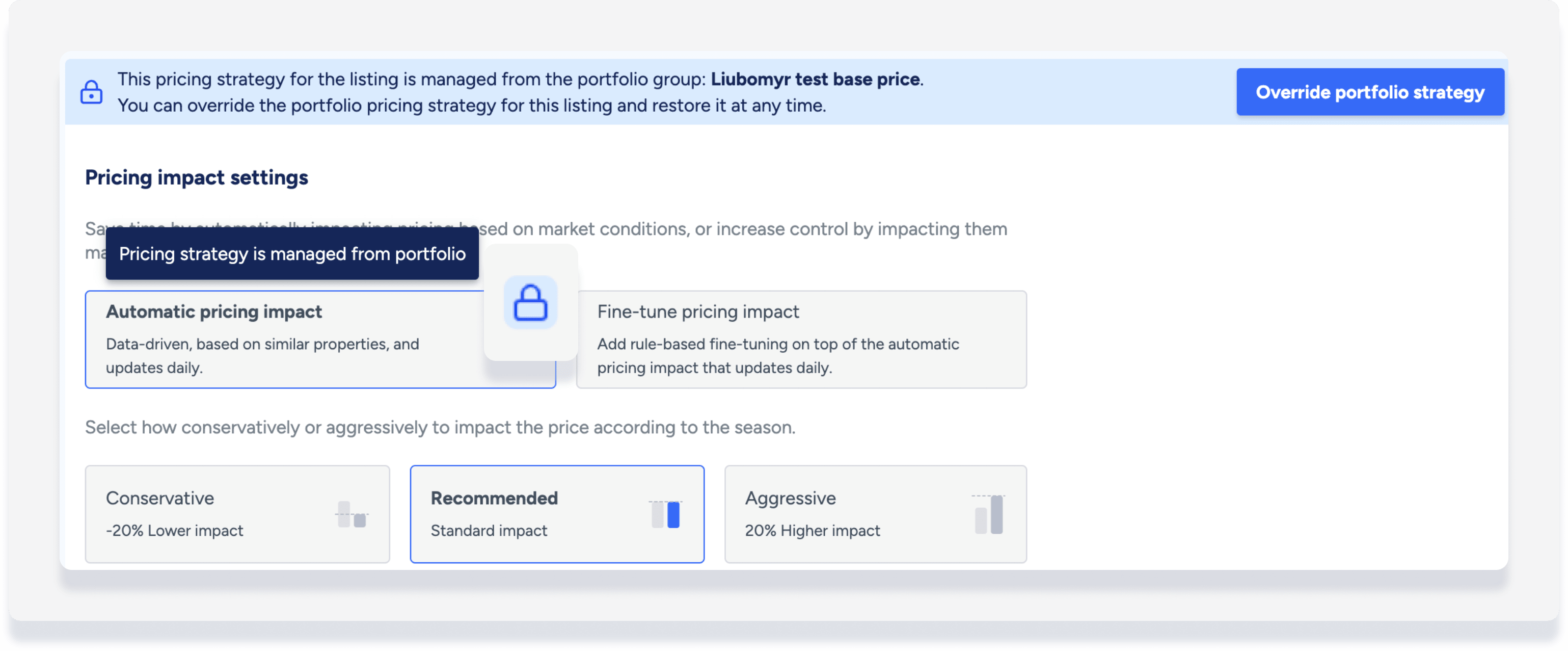The width and height of the screenshot is (1568, 651).
Task: Open the 'Liubomyr test base price' portfolio group name
Action: coord(815,79)
